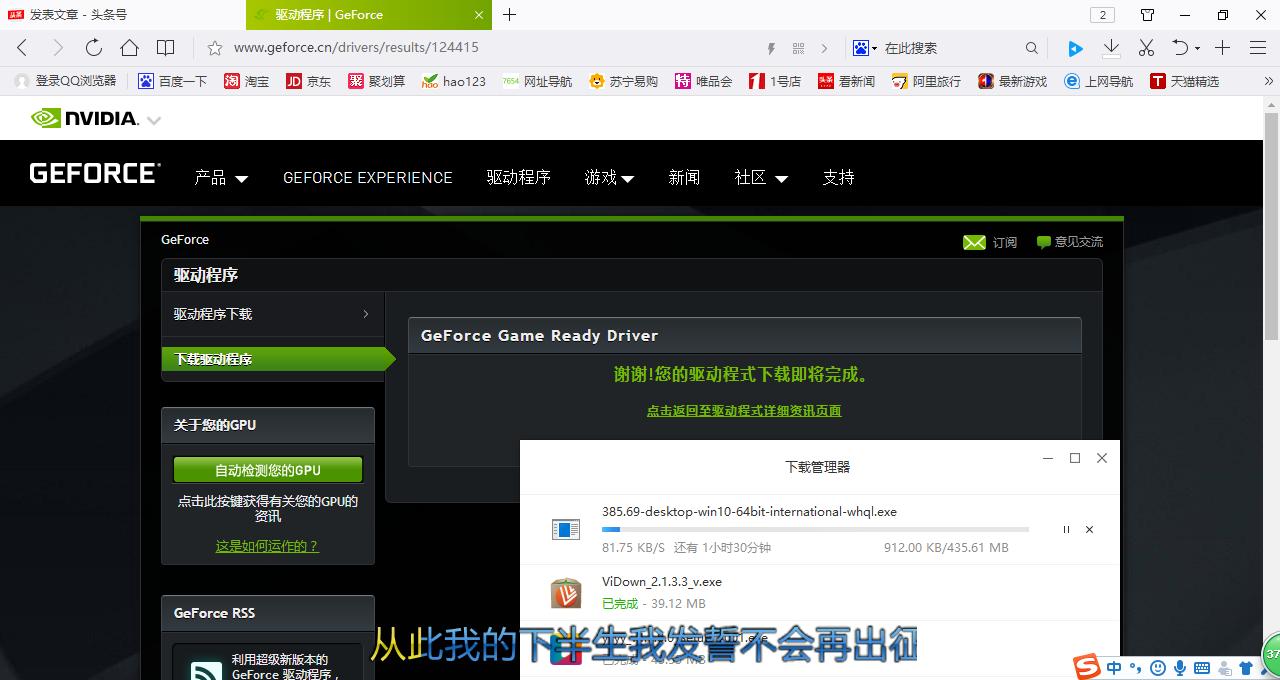
Task: Click the microphone icon on Sogou input bar
Action: [x=1180, y=668]
